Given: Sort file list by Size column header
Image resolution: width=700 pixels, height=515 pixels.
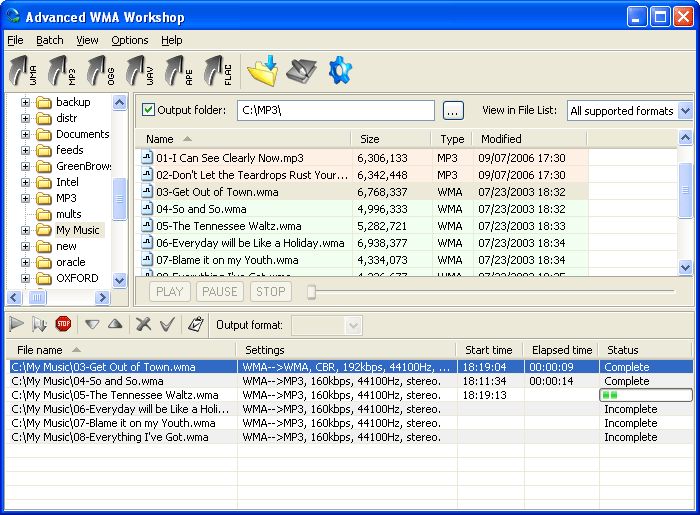Looking at the screenshot, I should coord(391,139).
